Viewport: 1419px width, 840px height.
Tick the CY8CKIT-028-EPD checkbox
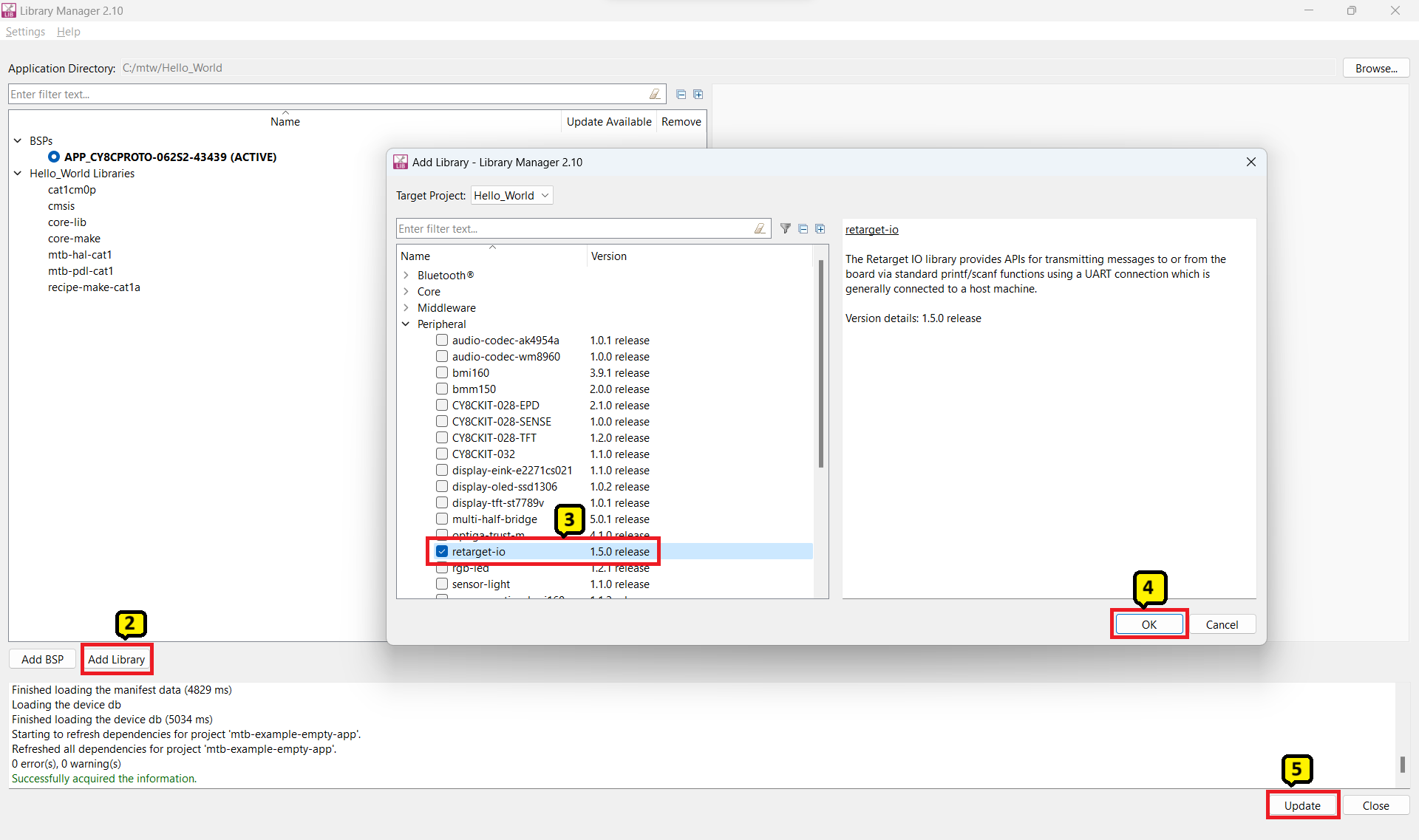[x=442, y=405]
